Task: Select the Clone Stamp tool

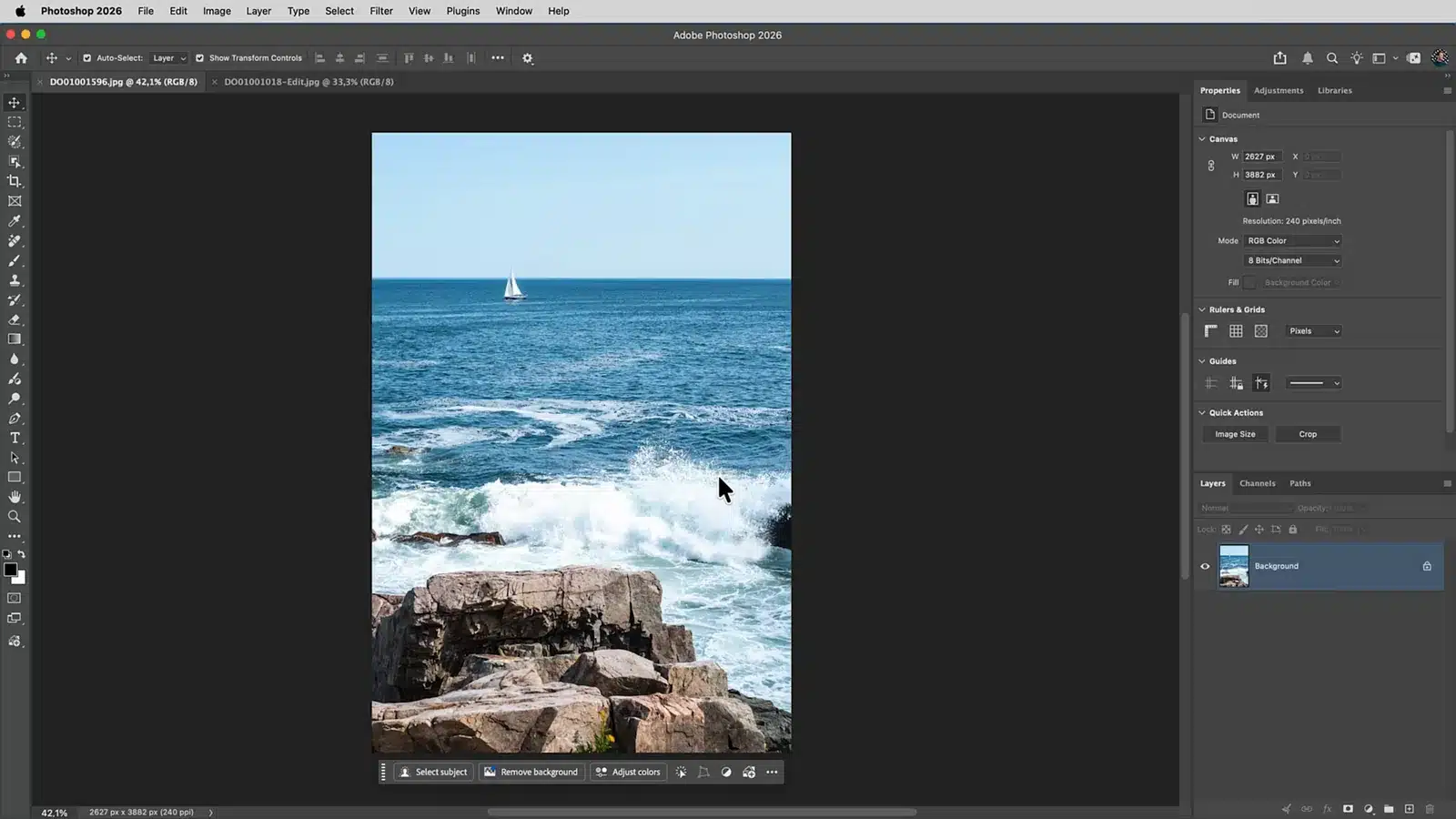Action: pyautogui.click(x=15, y=280)
